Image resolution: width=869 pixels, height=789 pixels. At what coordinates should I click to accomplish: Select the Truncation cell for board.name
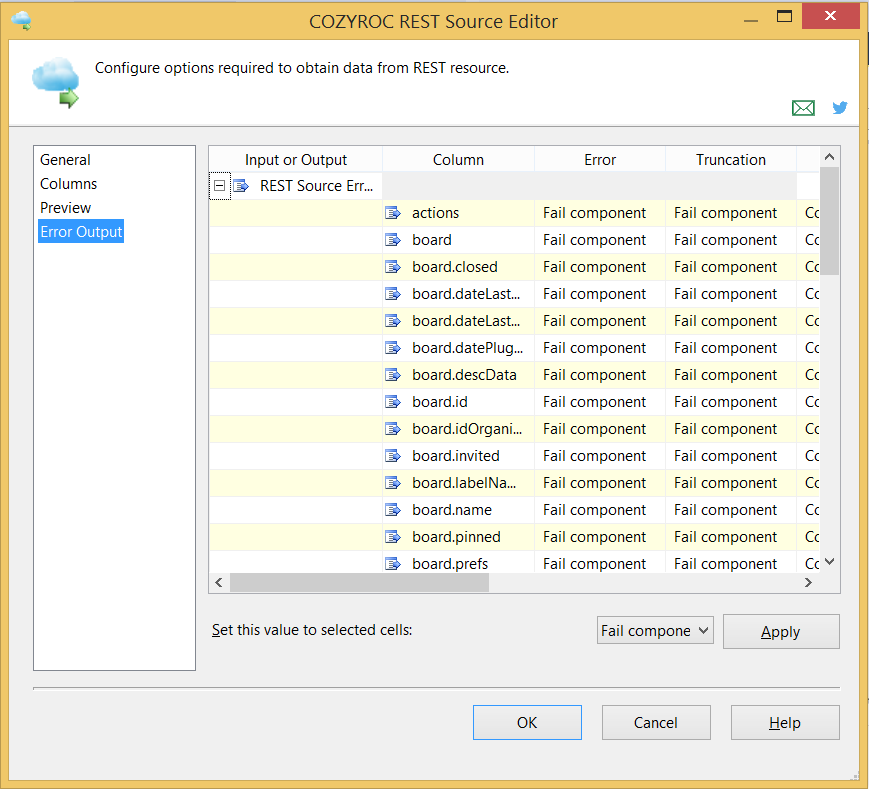pos(730,510)
